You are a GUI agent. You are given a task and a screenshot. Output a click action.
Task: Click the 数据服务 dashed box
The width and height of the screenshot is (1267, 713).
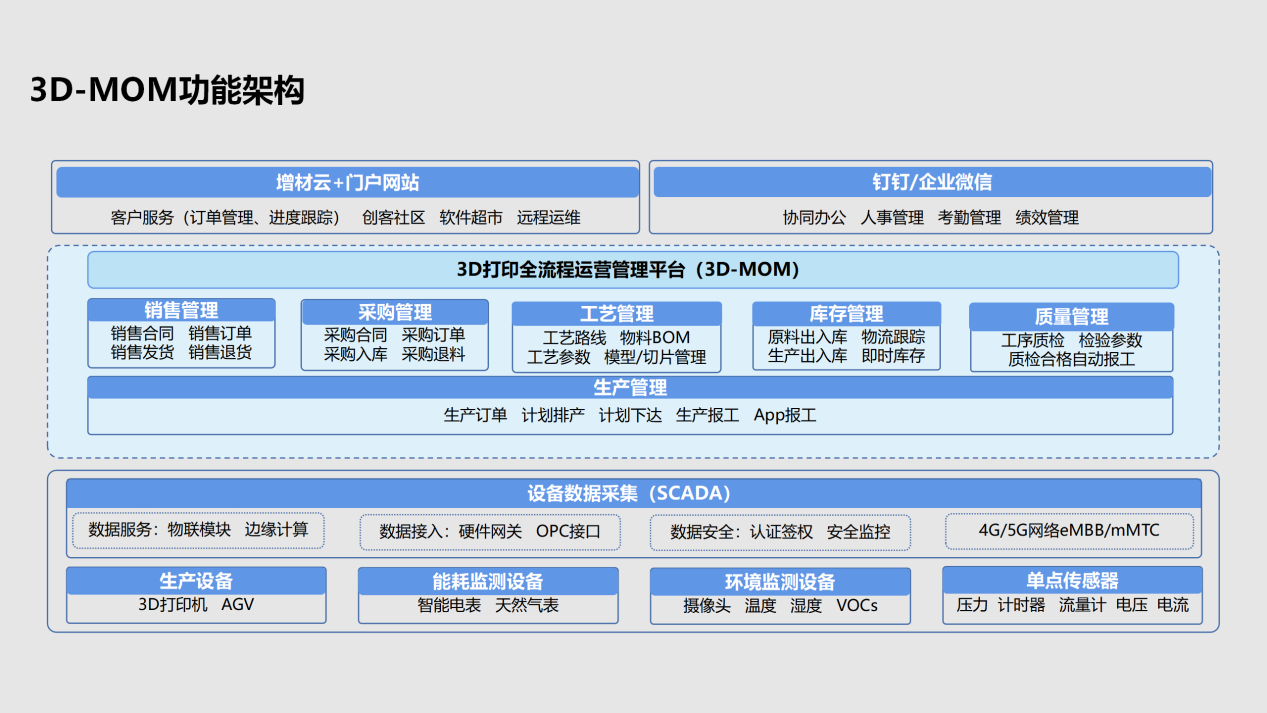coord(199,530)
